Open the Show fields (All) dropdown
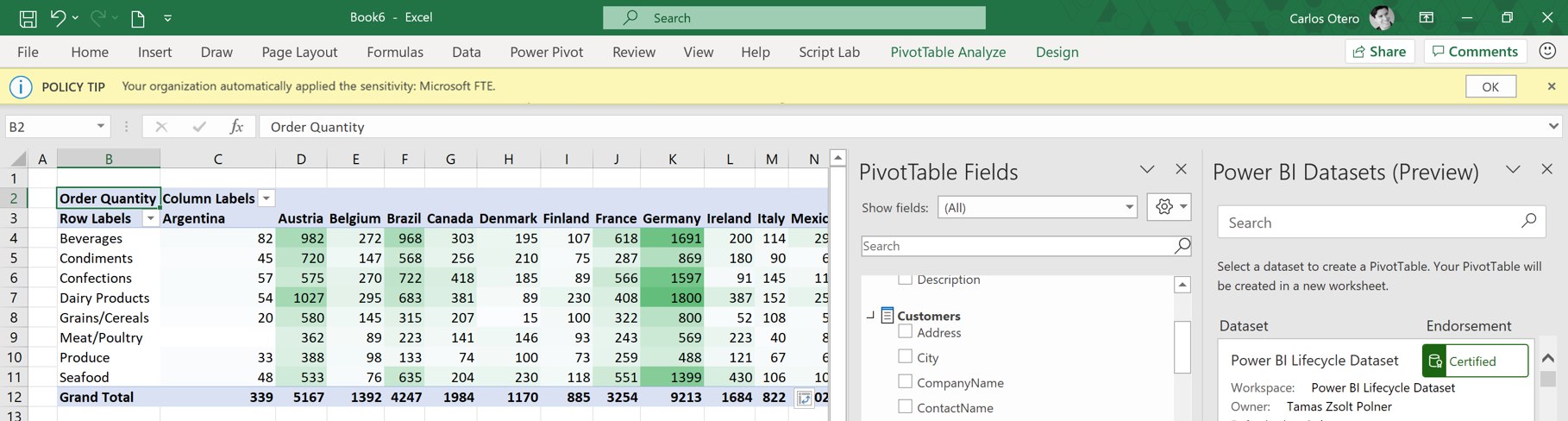The image size is (1568, 421). coord(1037,207)
